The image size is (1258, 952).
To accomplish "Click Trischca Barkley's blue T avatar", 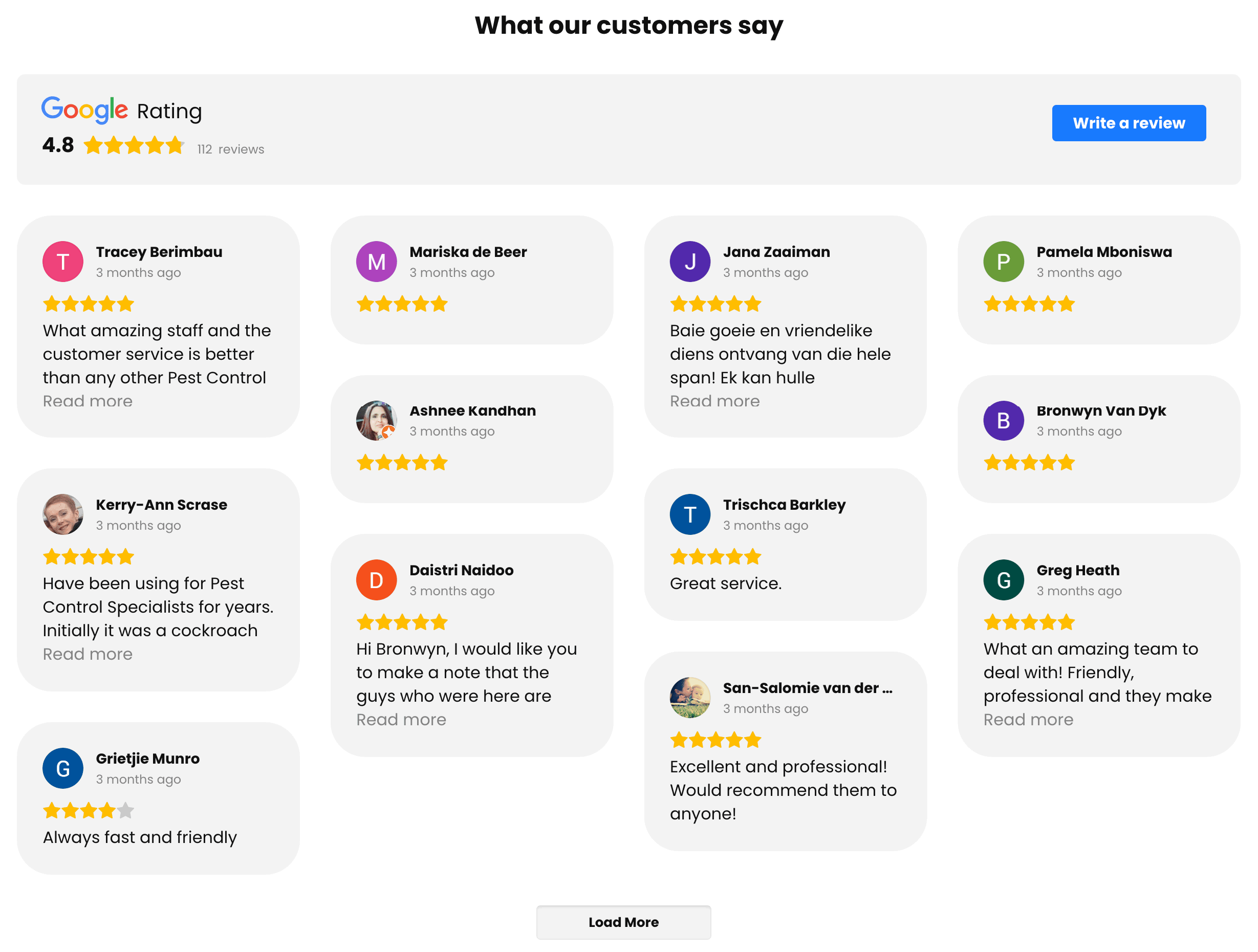I will 690,515.
